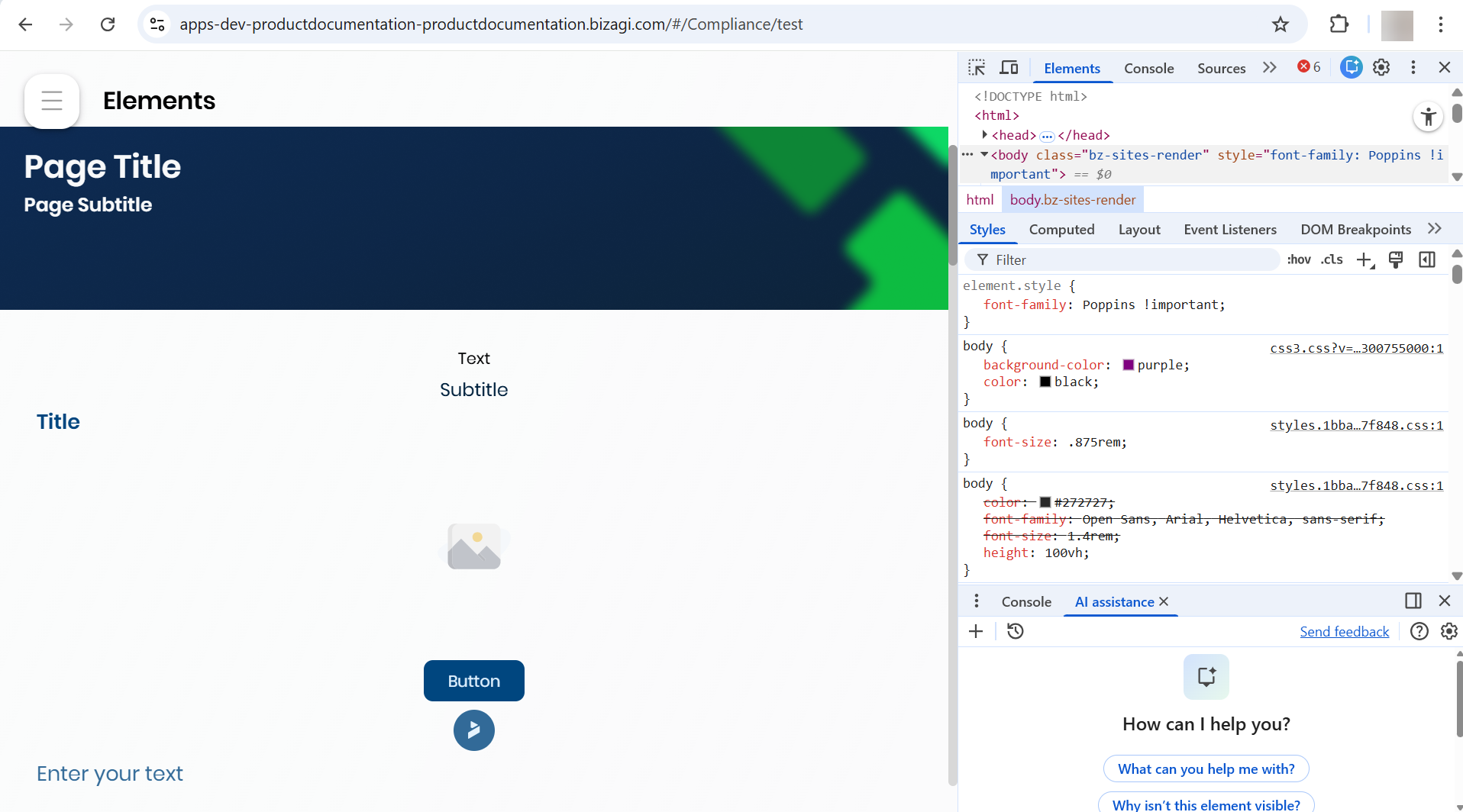The image size is (1463, 812).
Task: Switch to the Computed tab
Action: [x=1061, y=230]
